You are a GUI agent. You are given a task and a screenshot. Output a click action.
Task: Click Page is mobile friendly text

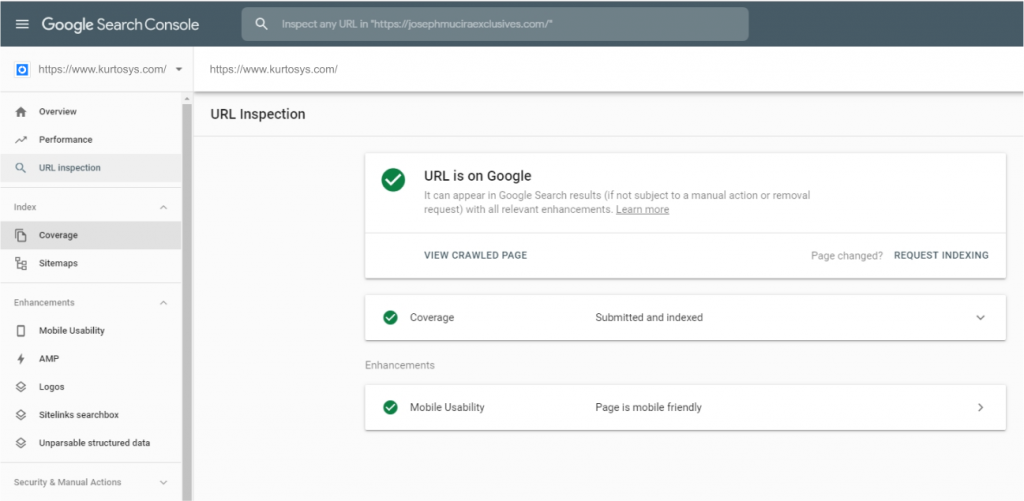[648, 408]
